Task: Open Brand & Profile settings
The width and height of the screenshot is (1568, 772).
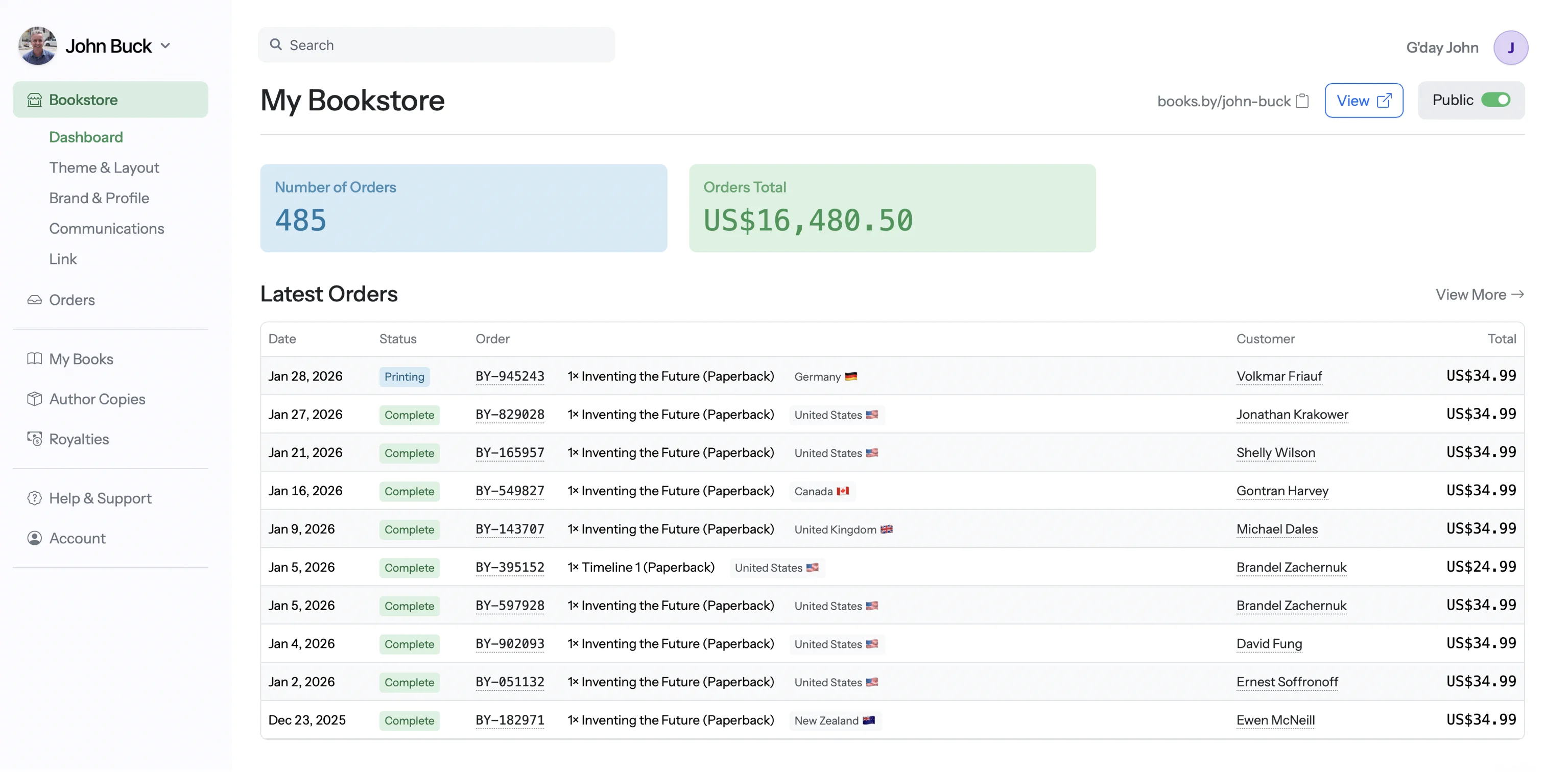Action: point(99,198)
